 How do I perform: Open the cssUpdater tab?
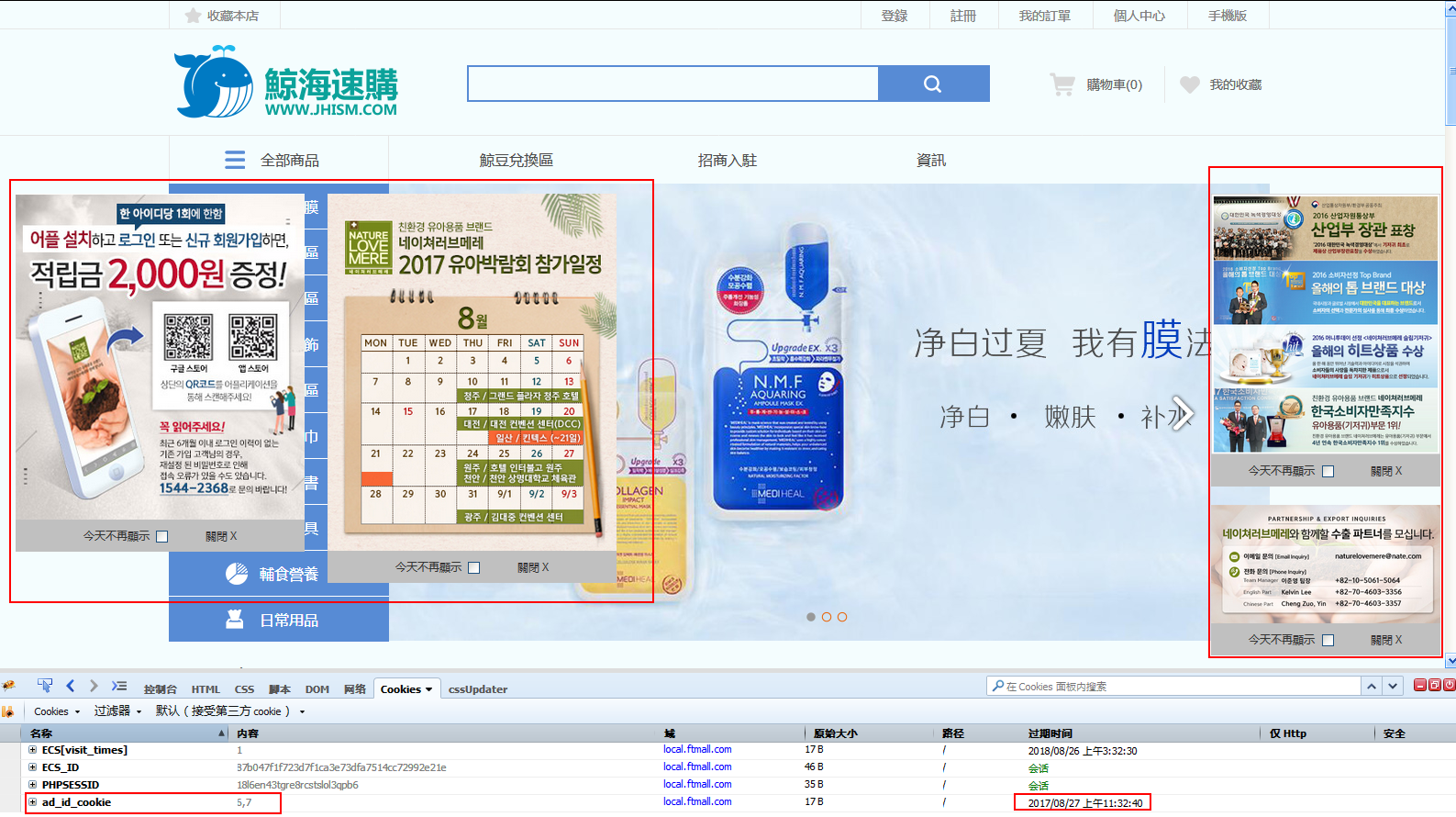(x=478, y=689)
